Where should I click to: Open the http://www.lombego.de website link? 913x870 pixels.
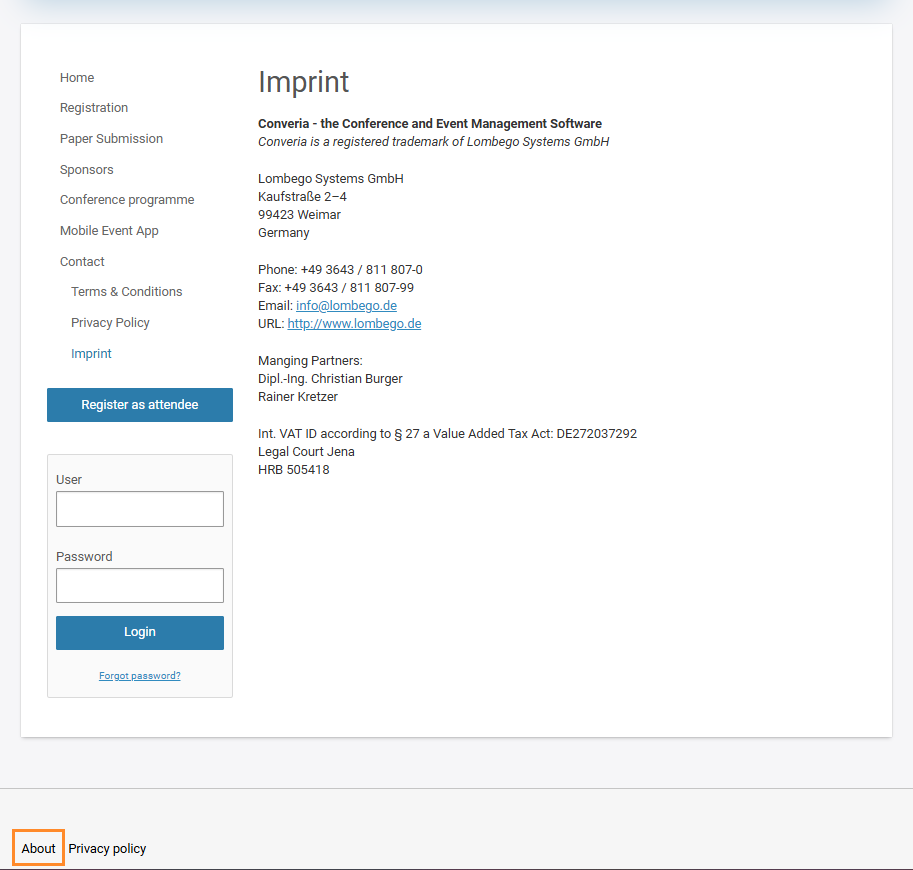point(354,323)
